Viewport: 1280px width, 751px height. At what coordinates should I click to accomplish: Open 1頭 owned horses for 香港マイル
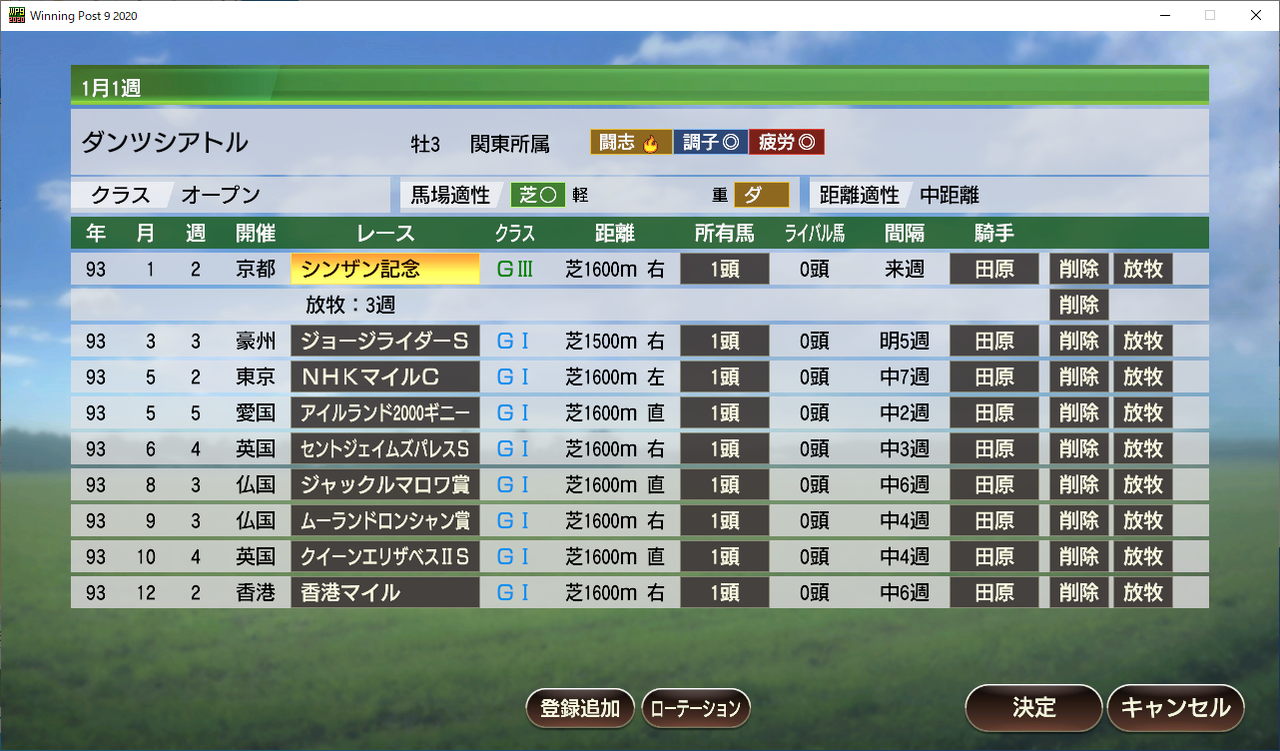725,593
